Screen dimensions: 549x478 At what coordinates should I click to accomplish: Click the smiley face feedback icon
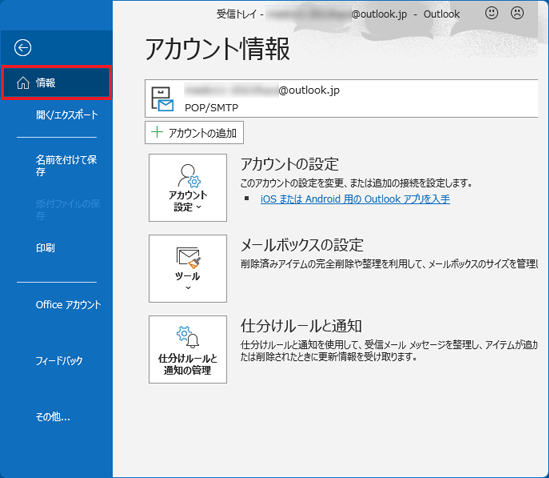(x=491, y=13)
